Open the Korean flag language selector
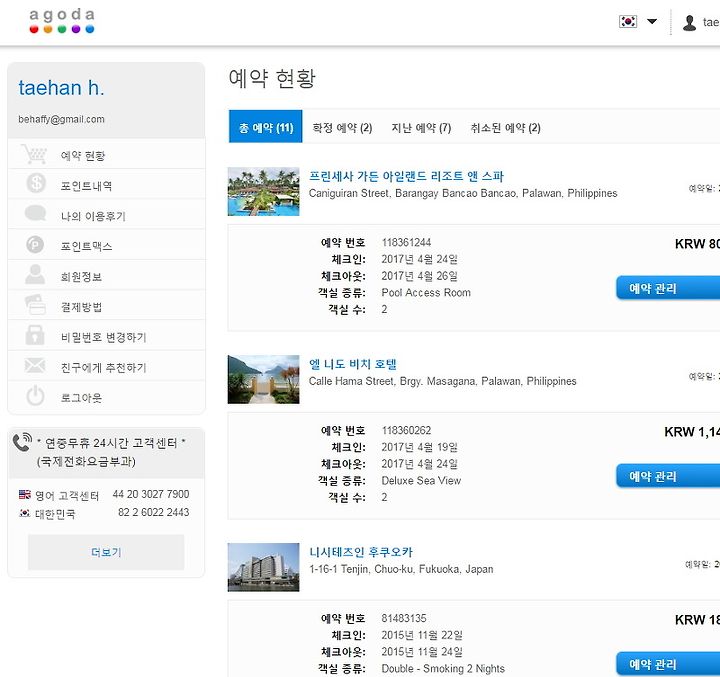Viewport: 720px width, 677px height. 628,21
